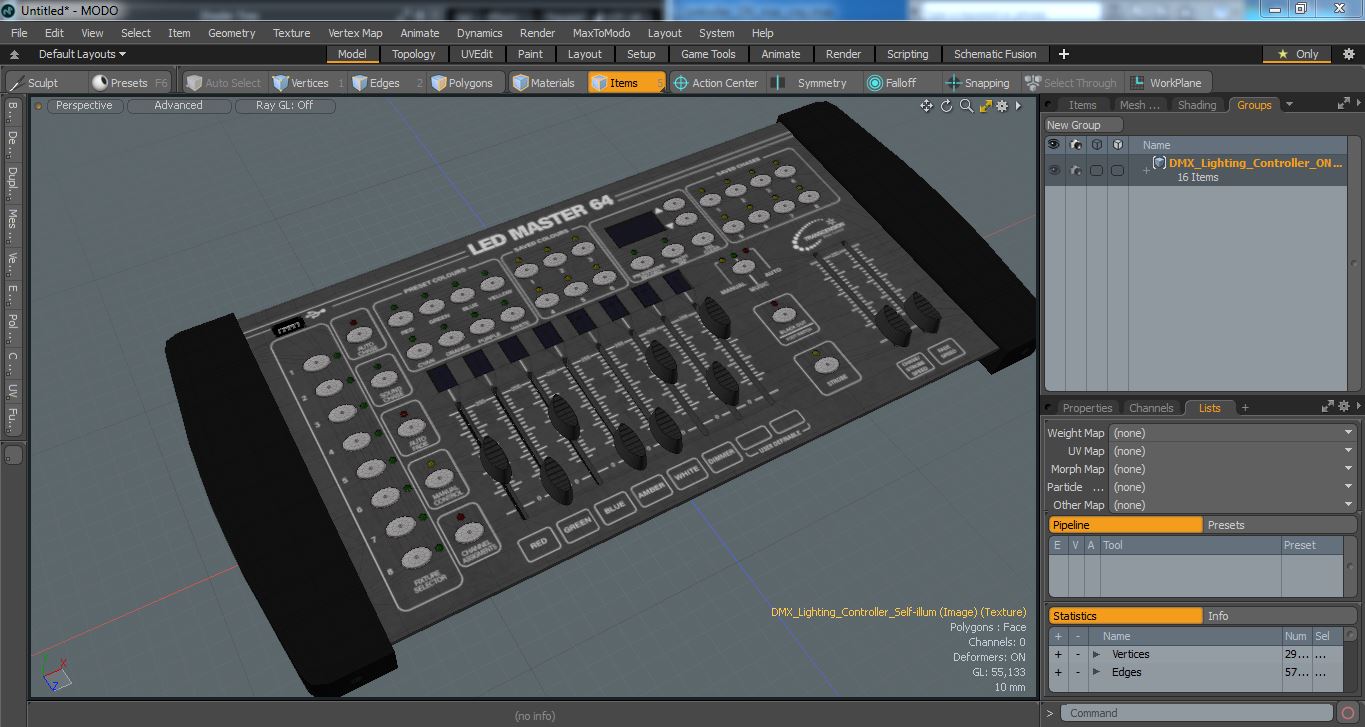Switch to Materials selection mode
The height and width of the screenshot is (727, 1365).
pos(546,83)
